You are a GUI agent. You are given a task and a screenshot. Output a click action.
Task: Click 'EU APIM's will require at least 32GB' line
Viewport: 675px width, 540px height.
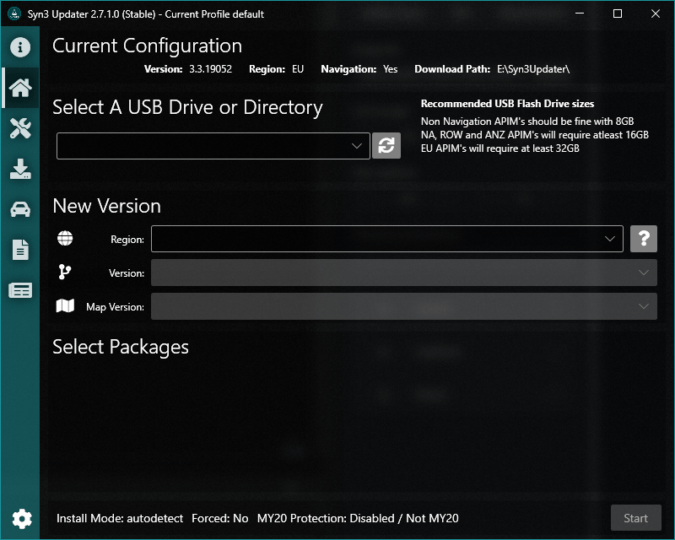(x=500, y=149)
